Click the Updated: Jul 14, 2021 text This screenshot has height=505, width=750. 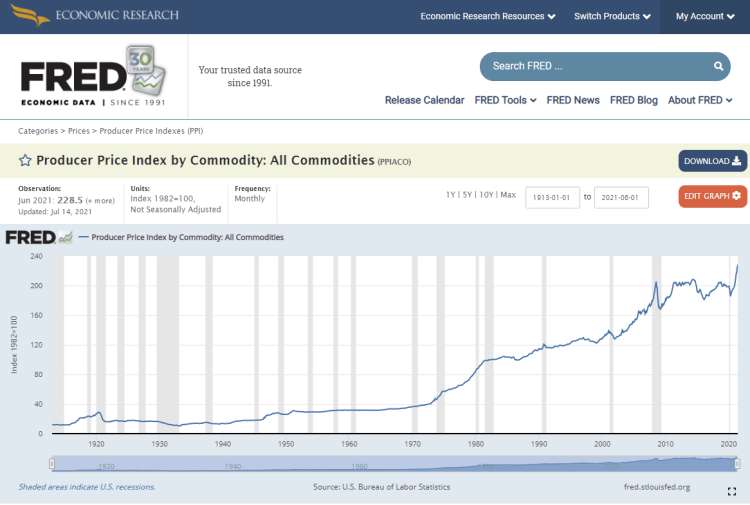pos(55,212)
